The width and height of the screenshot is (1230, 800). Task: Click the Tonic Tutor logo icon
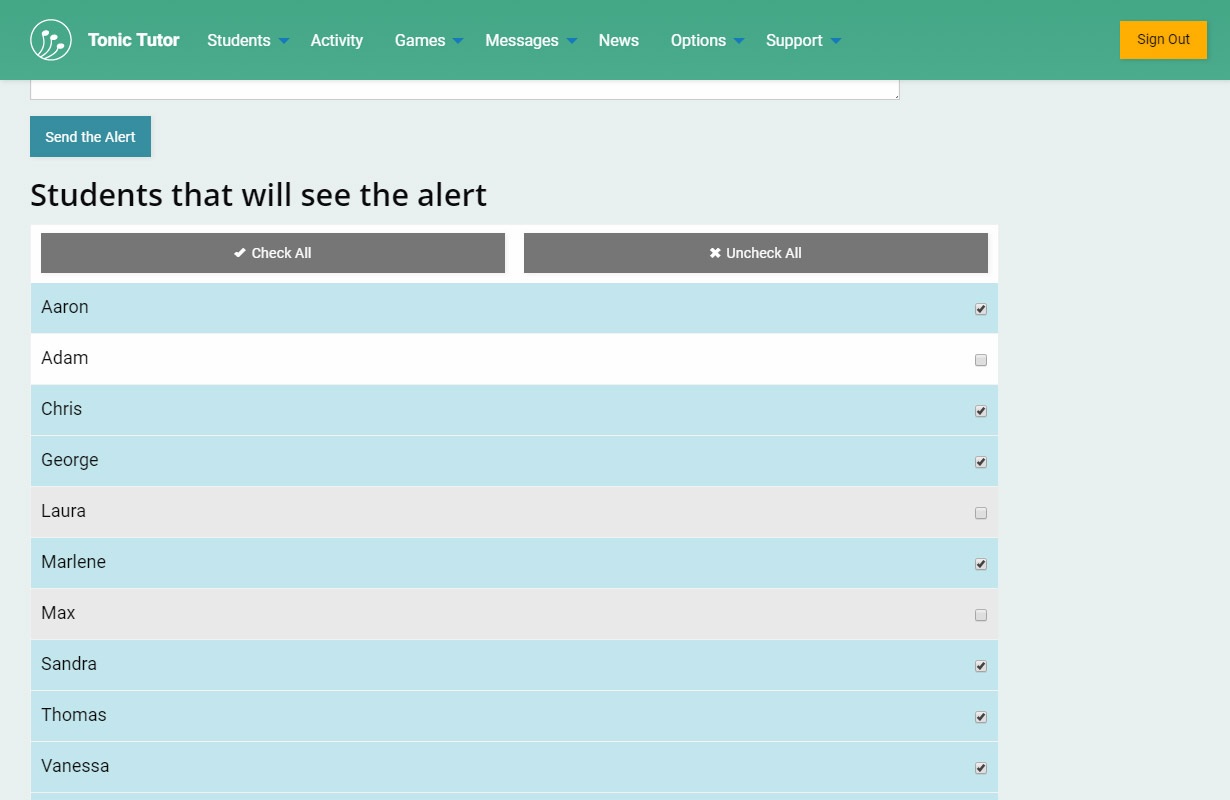51,40
